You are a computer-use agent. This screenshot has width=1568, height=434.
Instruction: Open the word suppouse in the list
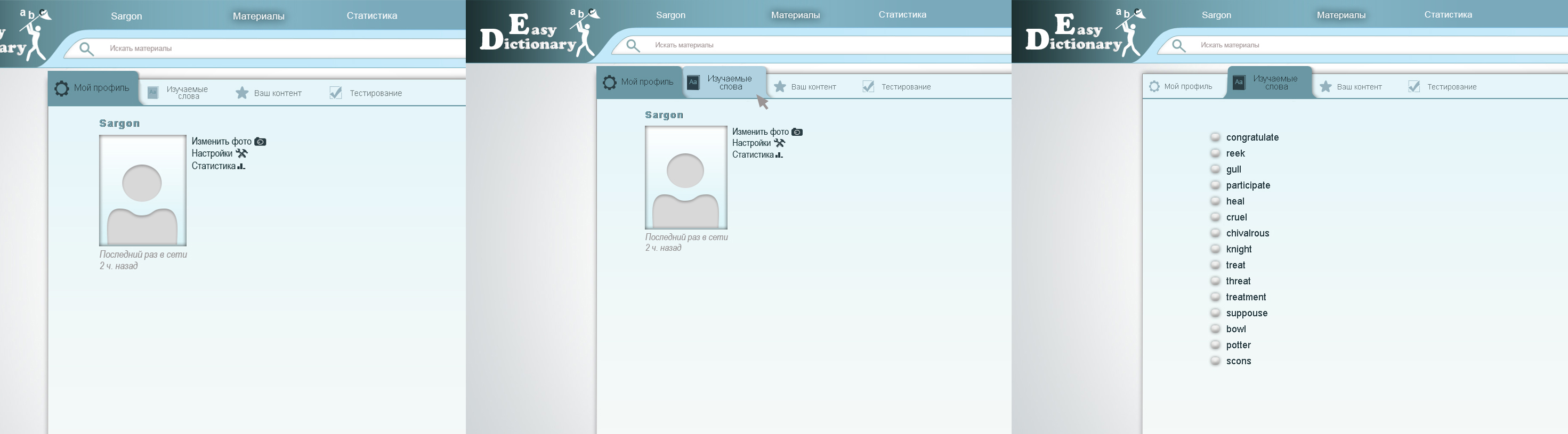1247,313
